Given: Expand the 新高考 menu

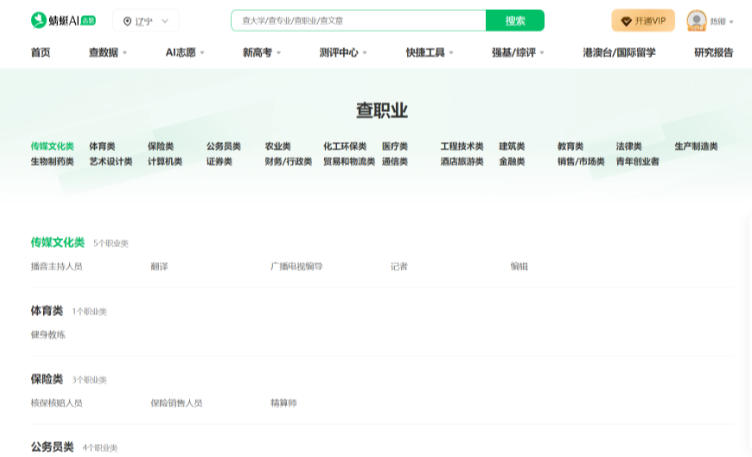Looking at the screenshot, I should [262, 53].
